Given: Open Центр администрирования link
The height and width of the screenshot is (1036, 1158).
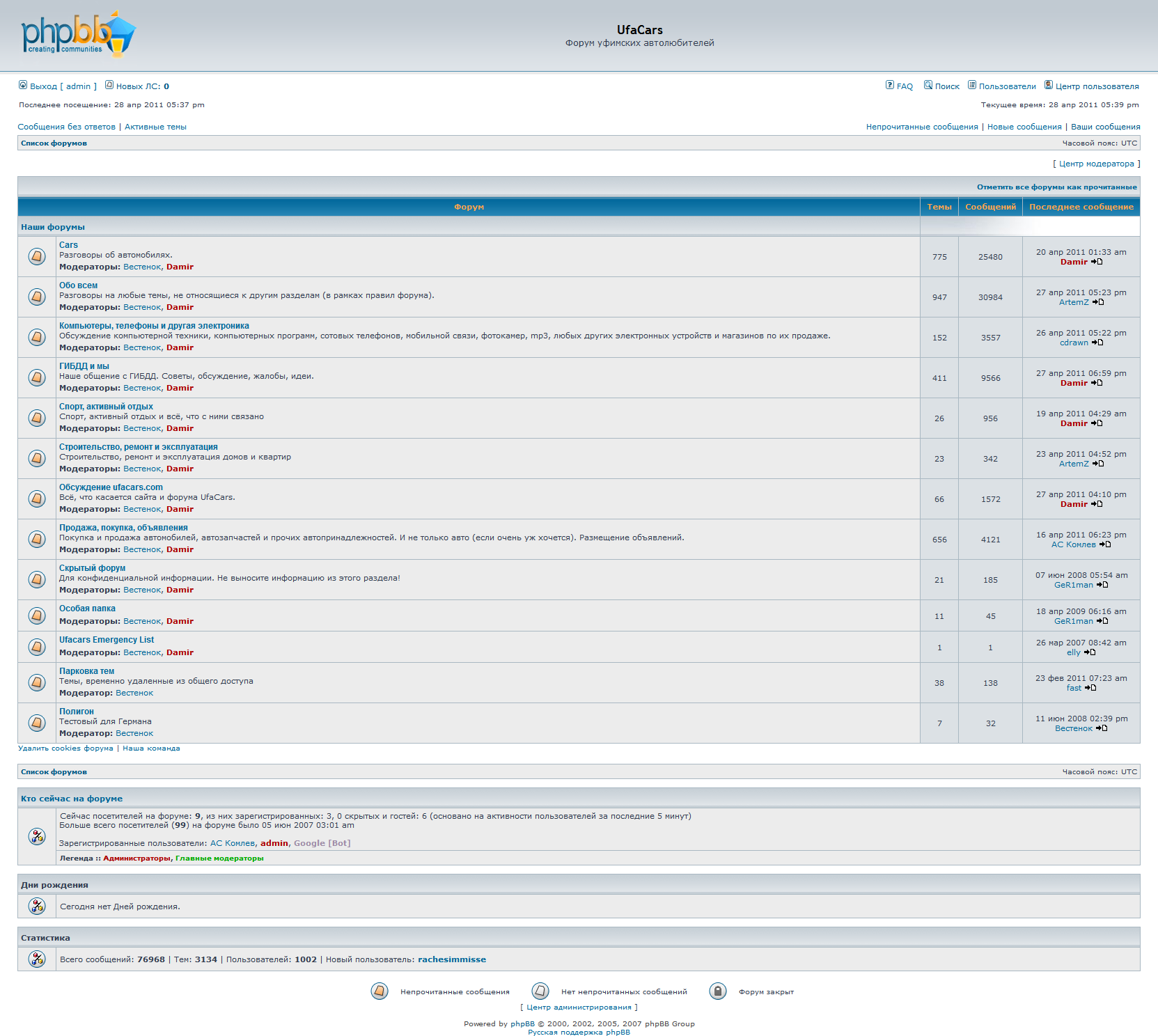Looking at the screenshot, I should coord(579,1007).
